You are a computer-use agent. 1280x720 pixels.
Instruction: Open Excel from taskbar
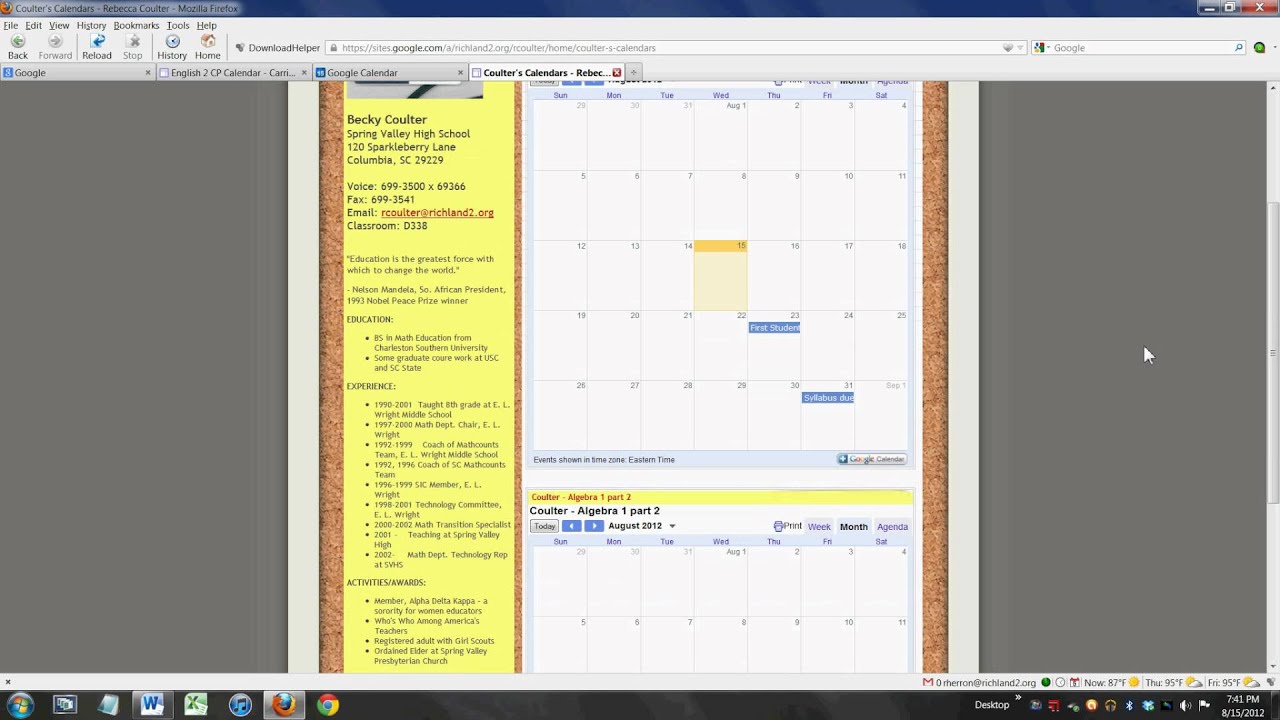tap(196, 705)
